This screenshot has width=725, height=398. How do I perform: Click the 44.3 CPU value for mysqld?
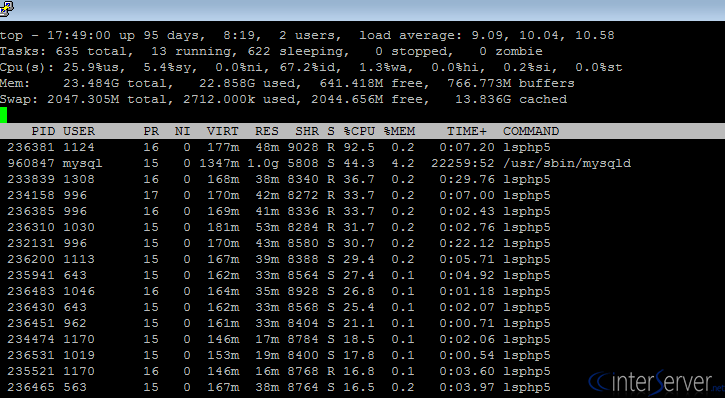pos(359,163)
